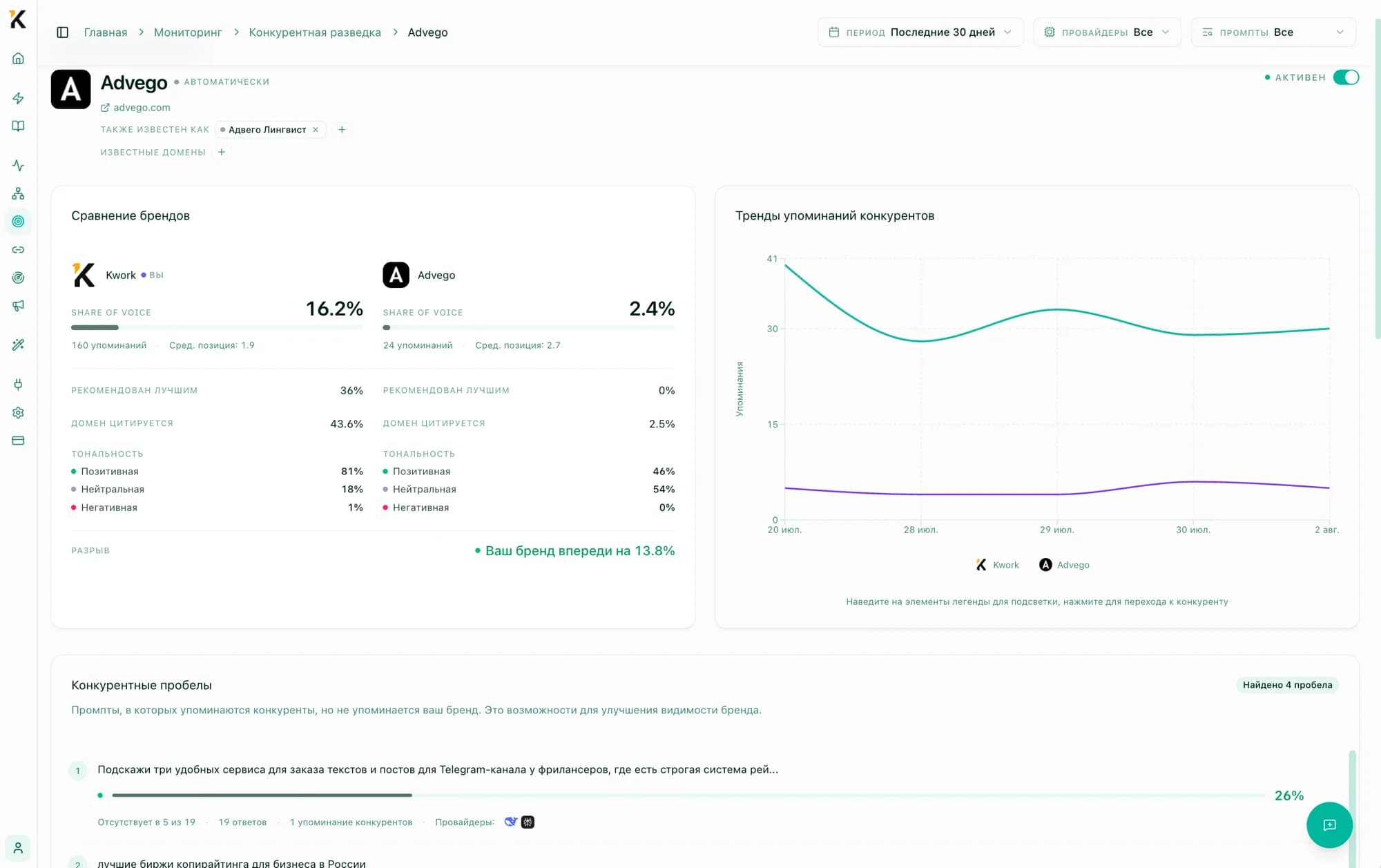Open the Промпты filter dropdown

pyautogui.click(x=1273, y=32)
